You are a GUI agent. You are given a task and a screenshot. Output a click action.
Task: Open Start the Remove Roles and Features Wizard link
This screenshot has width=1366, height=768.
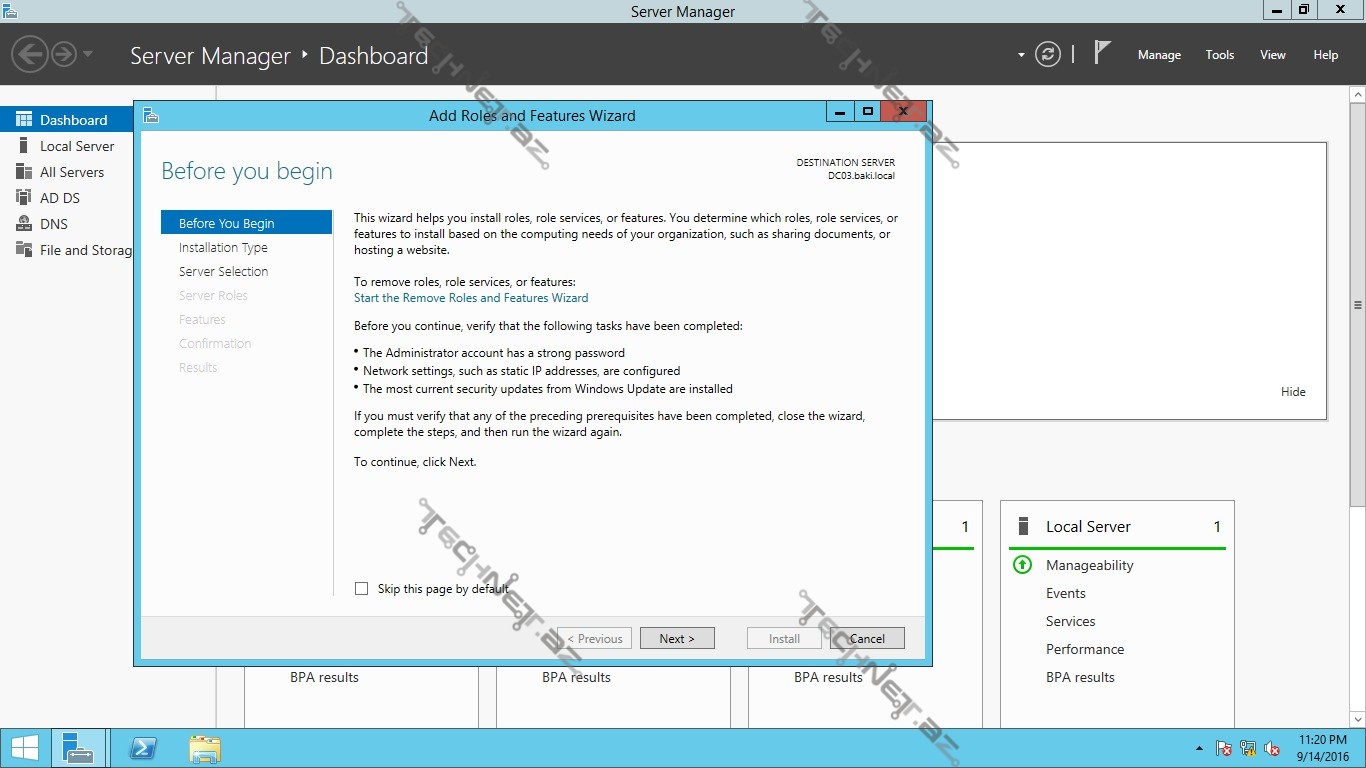click(x=471, y=298)
